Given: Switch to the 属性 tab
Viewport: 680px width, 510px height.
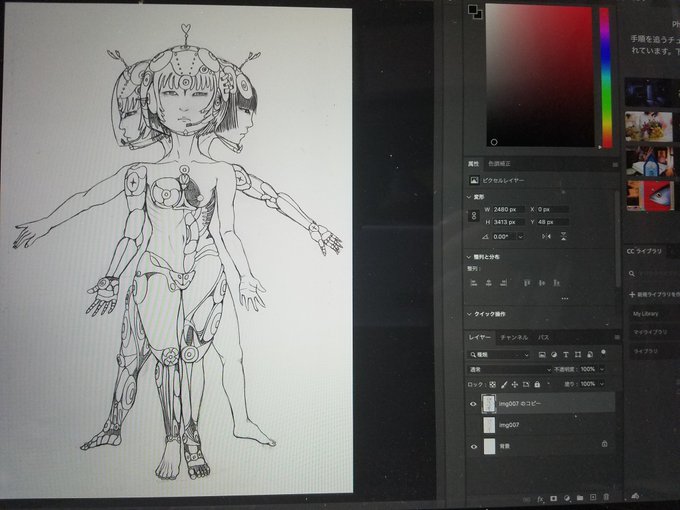Looking at the screenshot, I should (473, 163).
